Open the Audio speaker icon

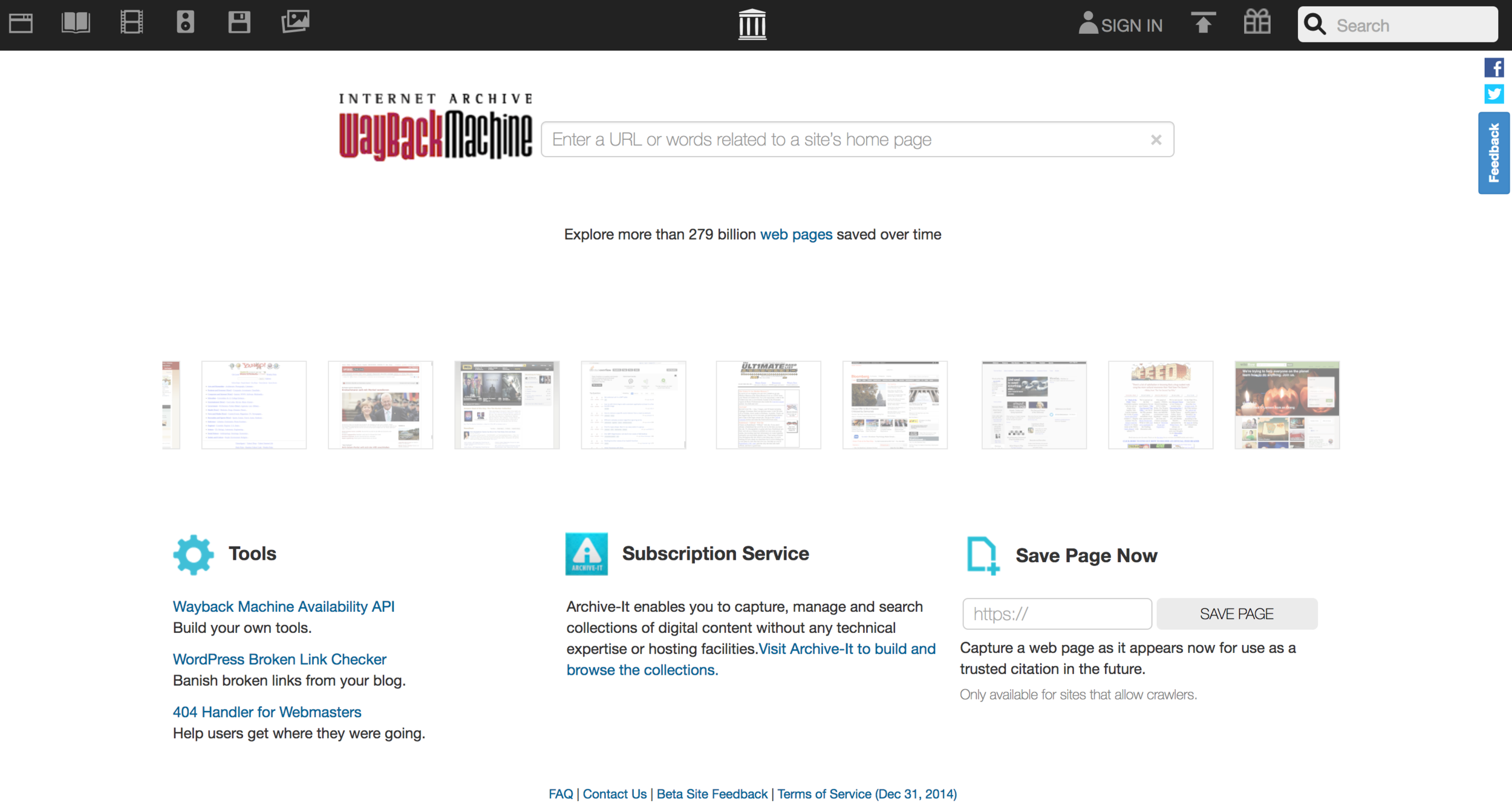185,23
